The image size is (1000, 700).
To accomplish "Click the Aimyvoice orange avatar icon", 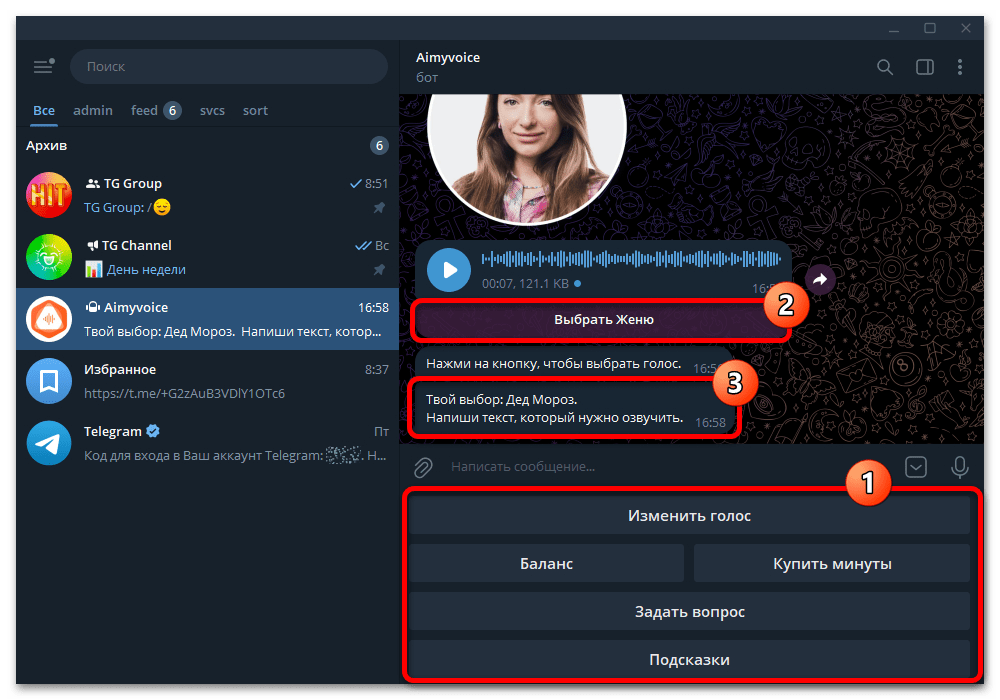I will [x=49, y=319].
